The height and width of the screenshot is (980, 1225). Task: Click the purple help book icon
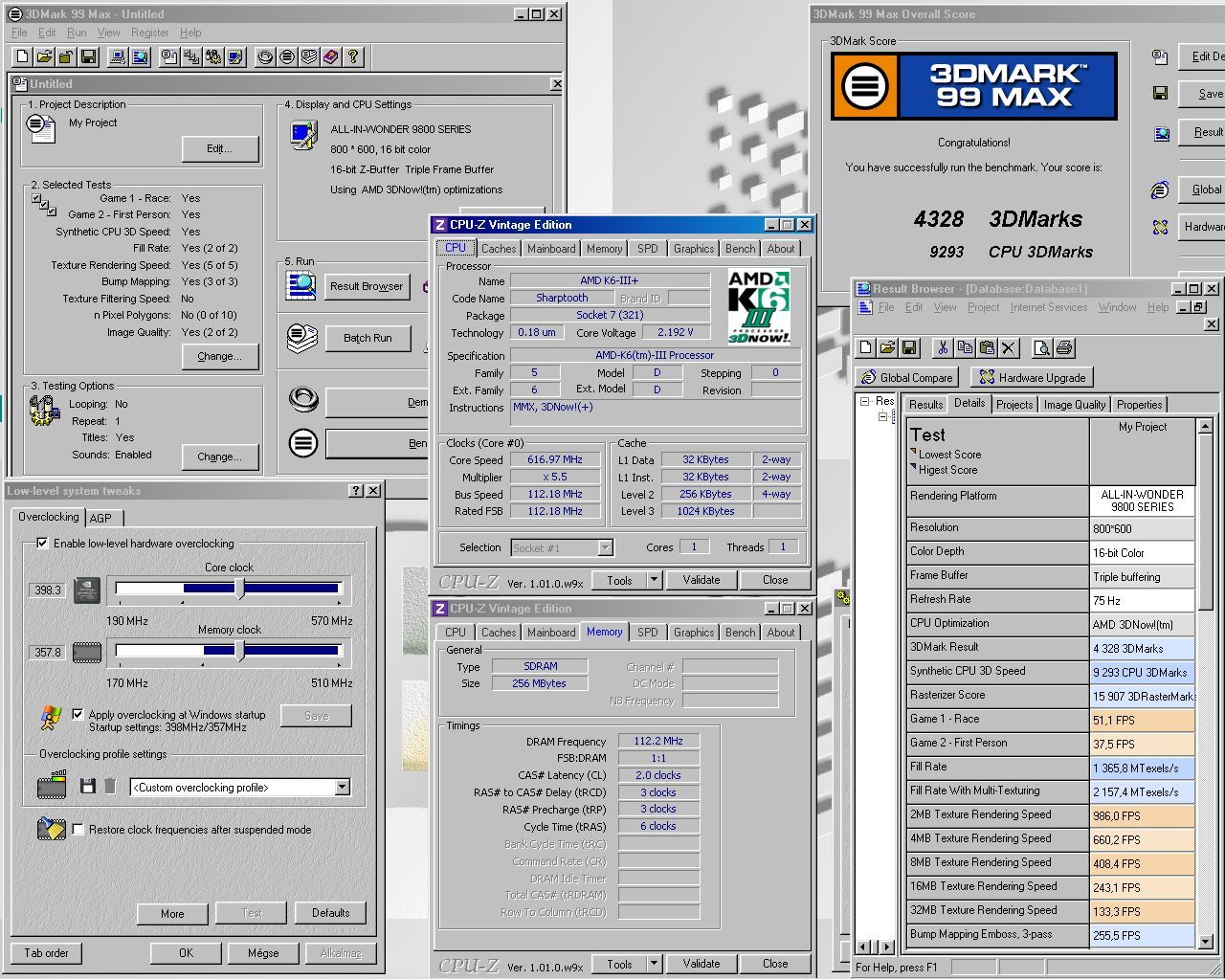point(331,57)
